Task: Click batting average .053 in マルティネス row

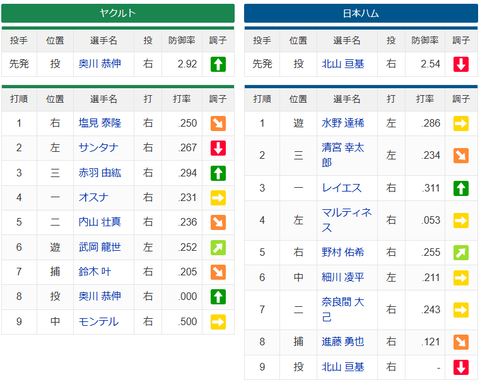Action: (x=431, y=220)
